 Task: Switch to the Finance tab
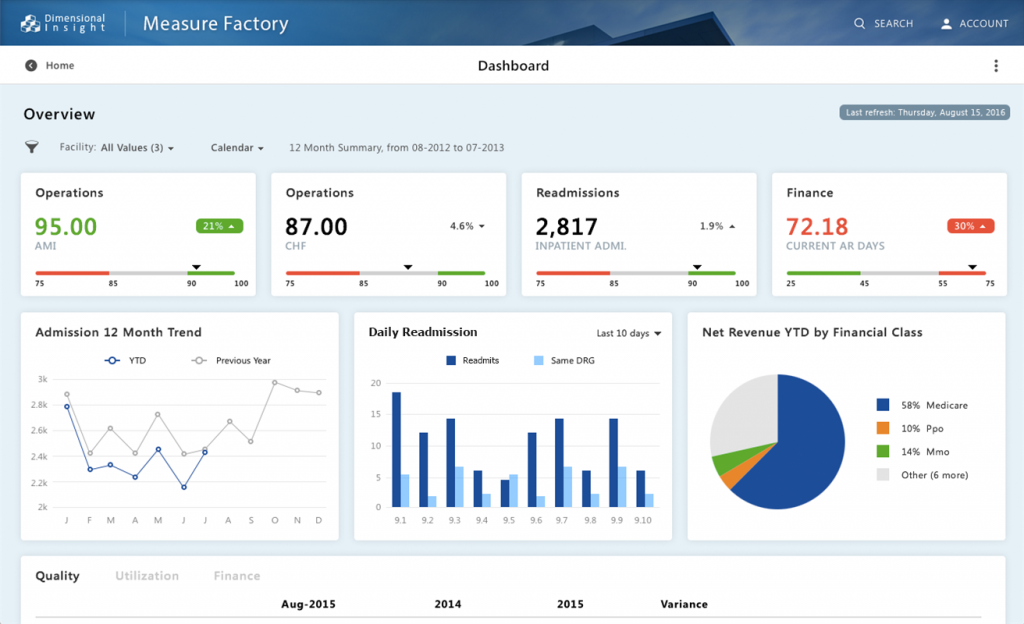tap(237, 576)
